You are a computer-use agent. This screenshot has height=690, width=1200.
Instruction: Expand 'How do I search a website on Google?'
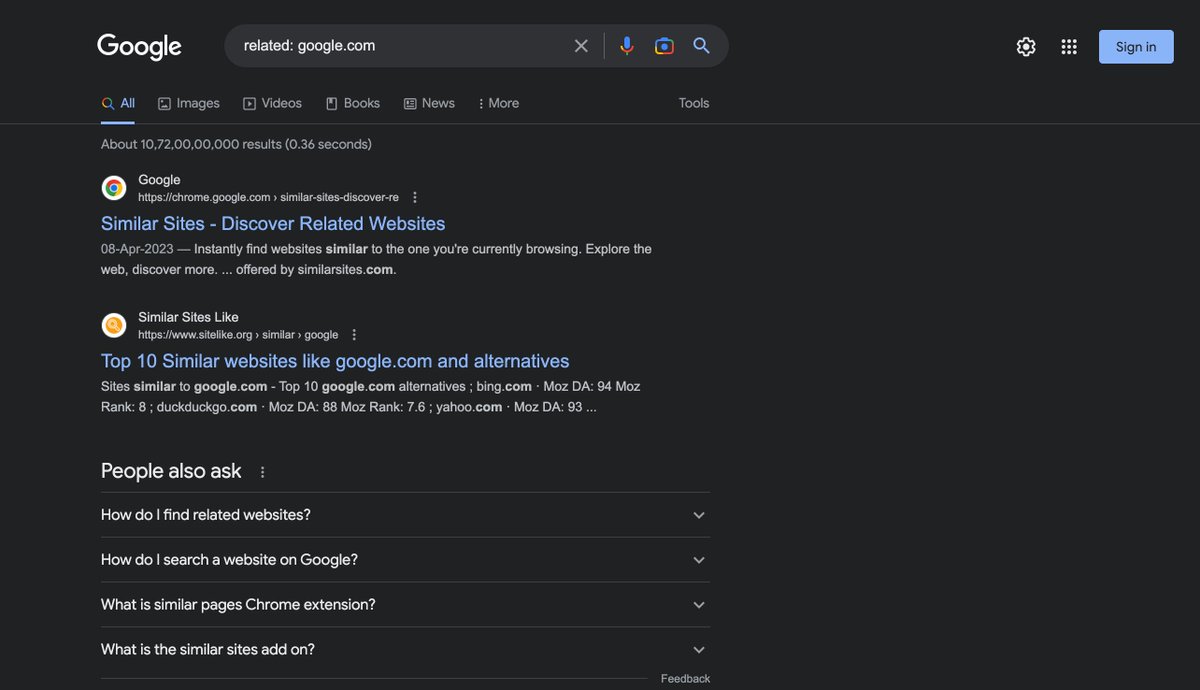click(x=405, y=560)
